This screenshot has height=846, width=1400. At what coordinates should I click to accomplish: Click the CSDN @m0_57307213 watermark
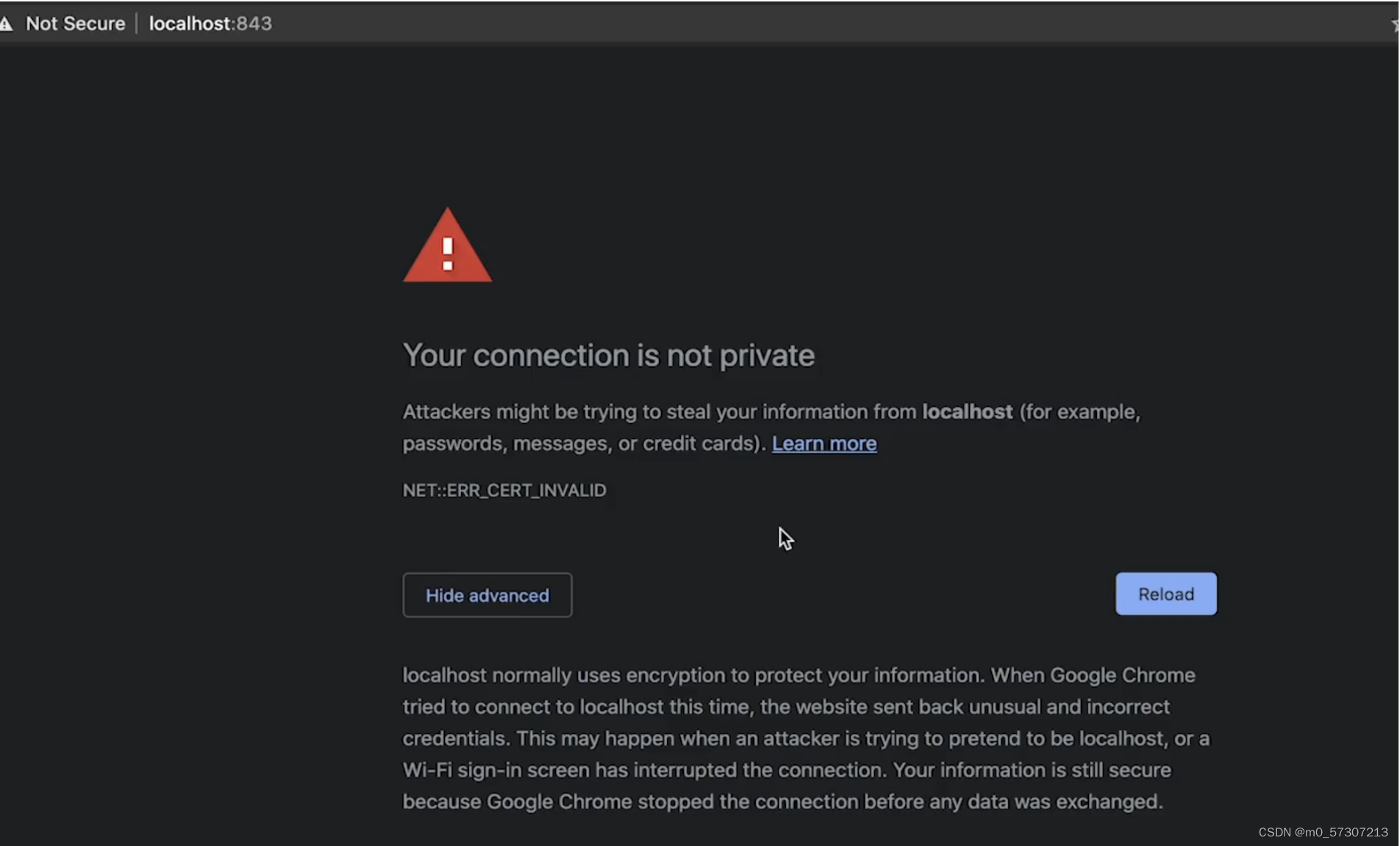[x=1323, y=832]
